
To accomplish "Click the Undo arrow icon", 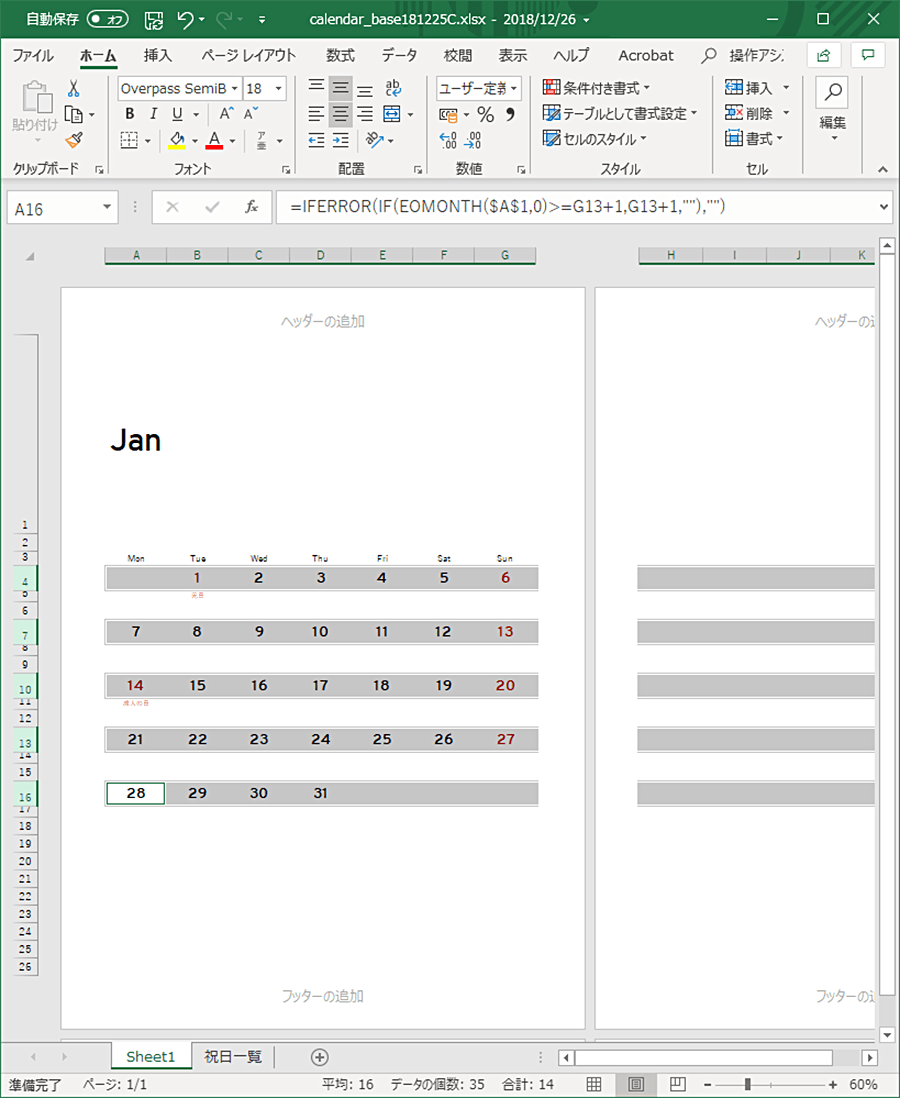I will (x=186, y=20).
